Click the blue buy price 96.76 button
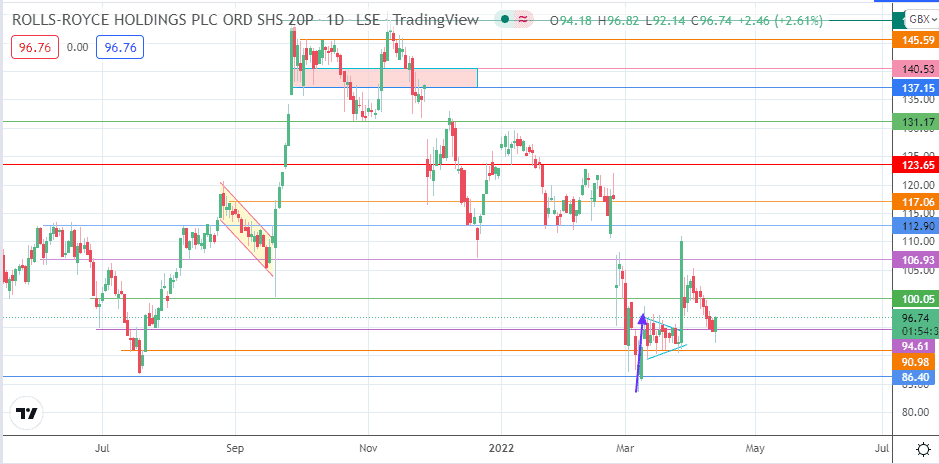 click(x=120, y=47)
